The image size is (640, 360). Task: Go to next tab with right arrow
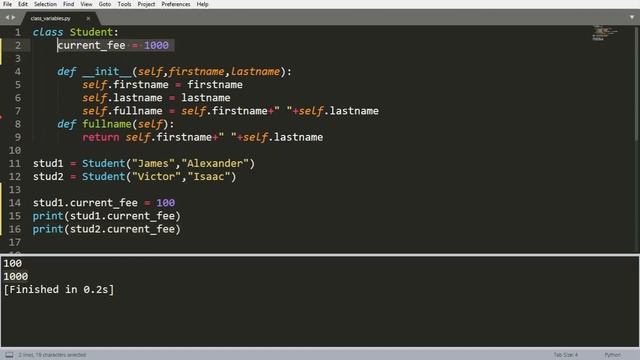pos(13,18)
